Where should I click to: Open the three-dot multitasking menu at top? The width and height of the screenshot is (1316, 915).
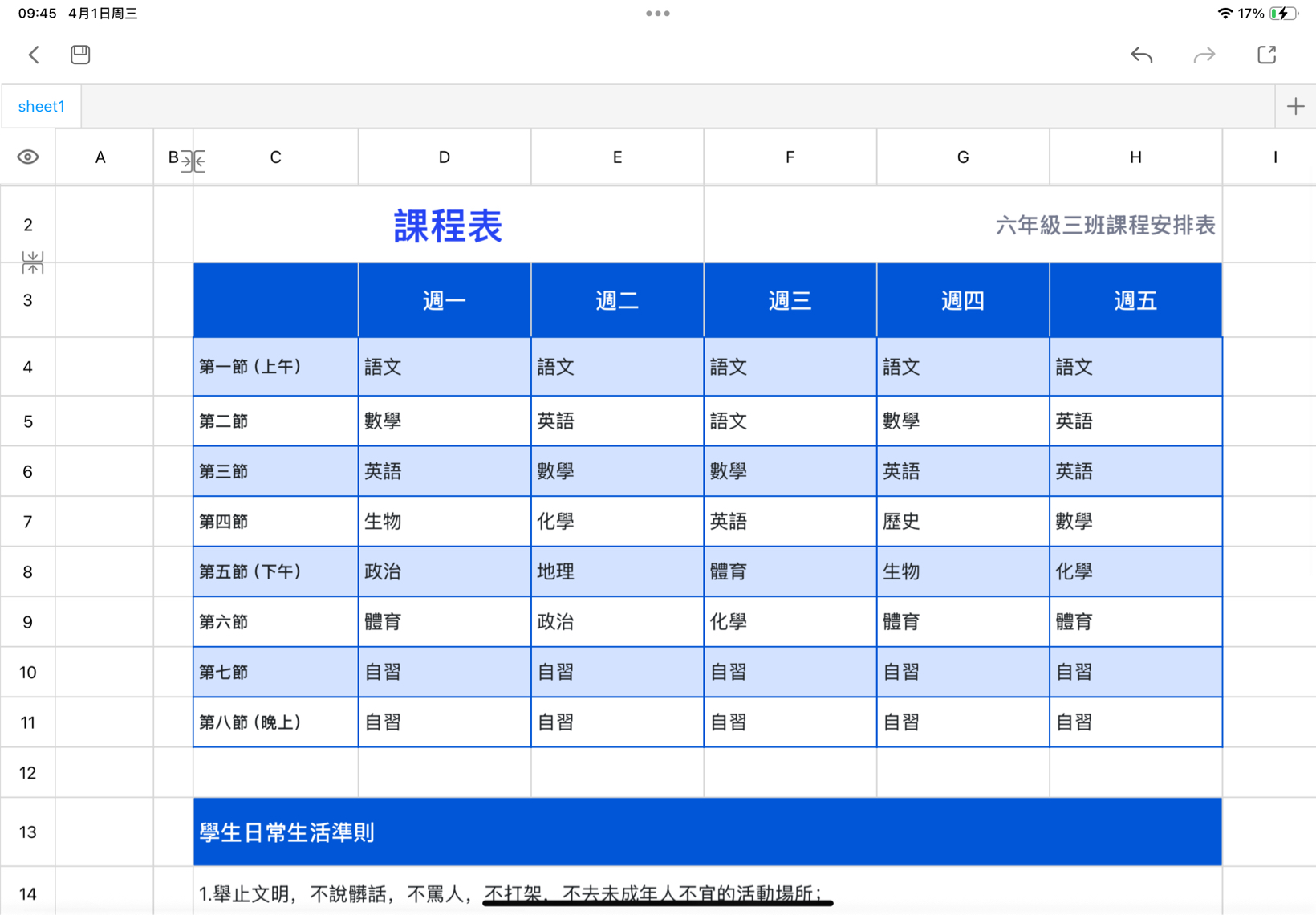click(658, 14)
